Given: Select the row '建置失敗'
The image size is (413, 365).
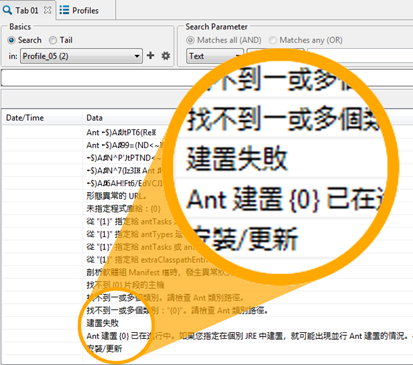Looking at the screenshot, I should pyautogui.click(x=103, y=323).
